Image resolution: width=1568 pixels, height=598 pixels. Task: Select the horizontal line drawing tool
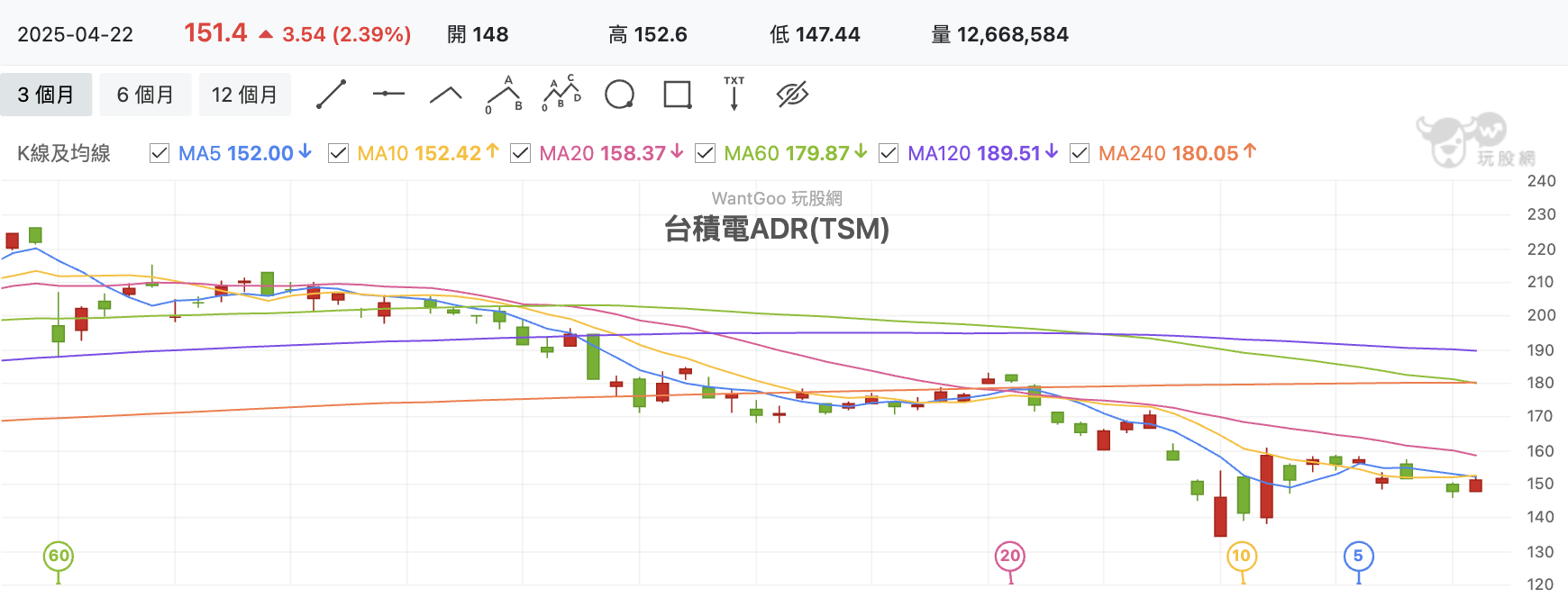coord(388,94)
